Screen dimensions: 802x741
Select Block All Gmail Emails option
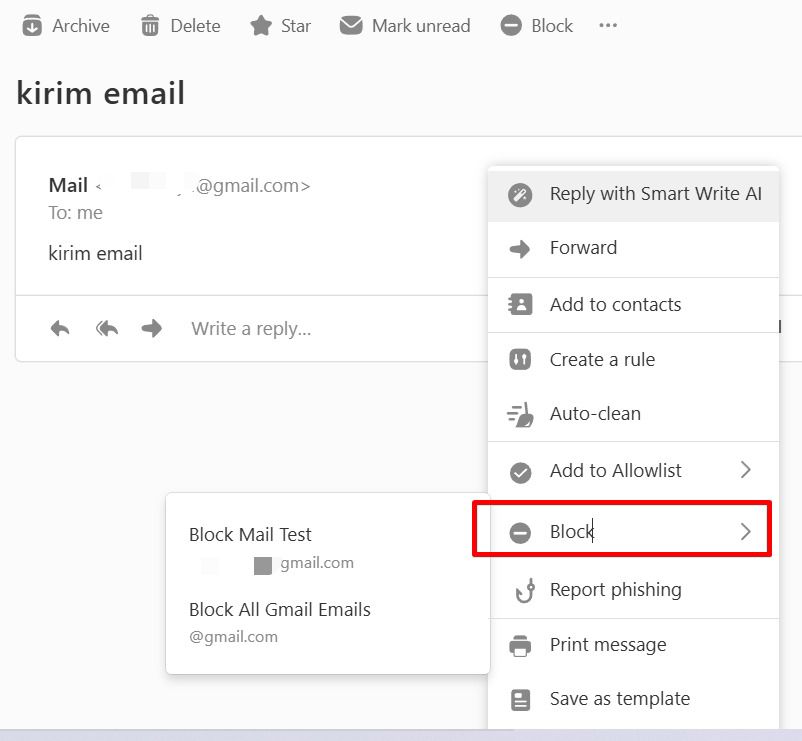[x=279, y=609]
